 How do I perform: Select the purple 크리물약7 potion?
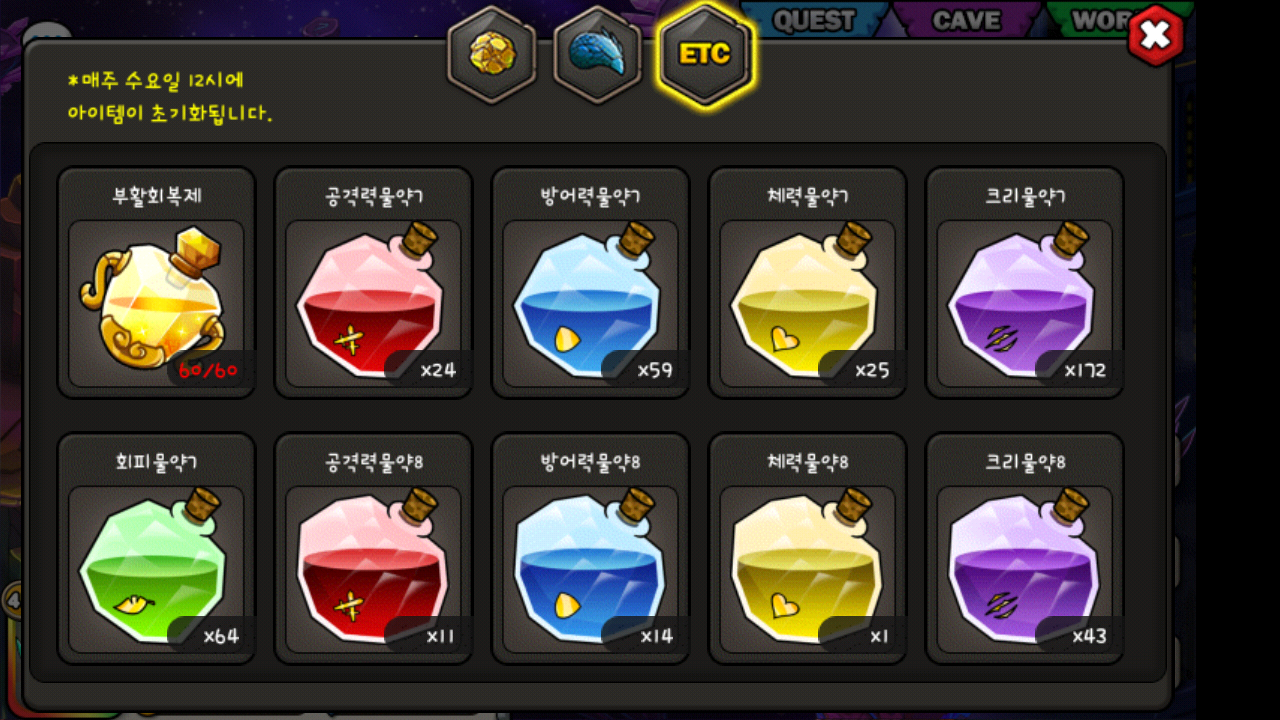[1025, 283]
